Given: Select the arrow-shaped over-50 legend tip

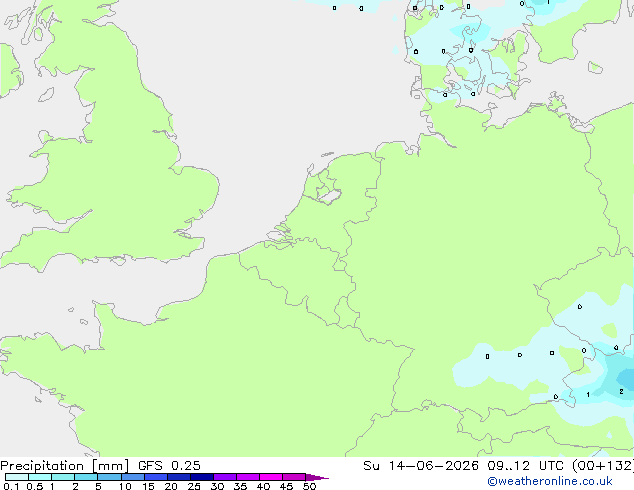Looking at the screenshot, I should 317,478.
